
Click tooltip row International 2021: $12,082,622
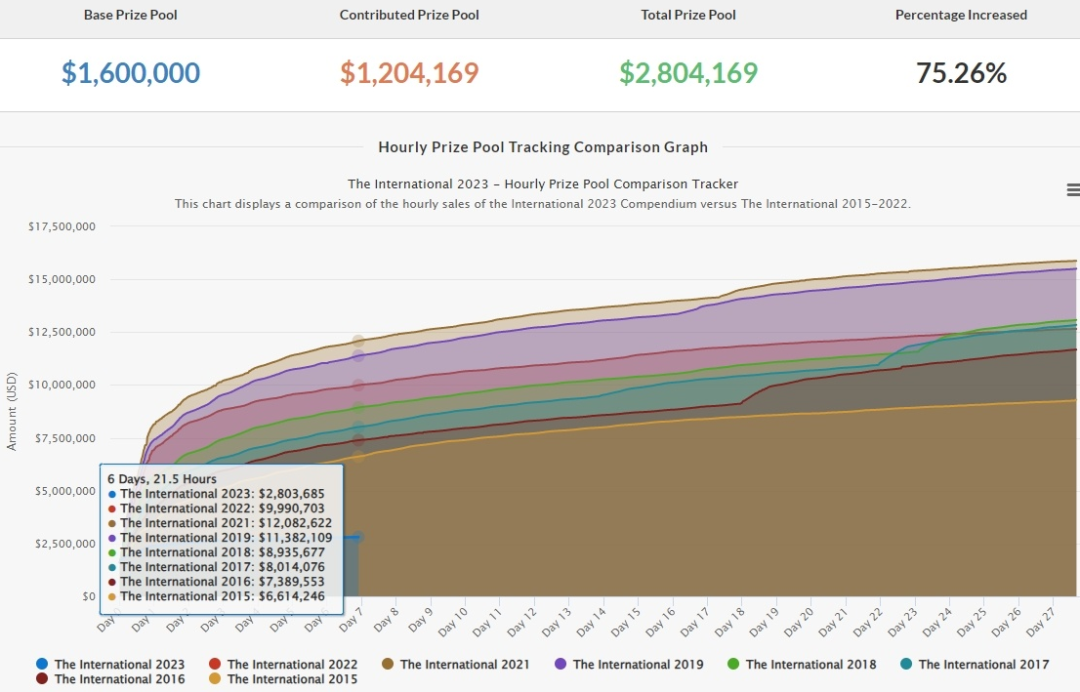tap(220, 523)
